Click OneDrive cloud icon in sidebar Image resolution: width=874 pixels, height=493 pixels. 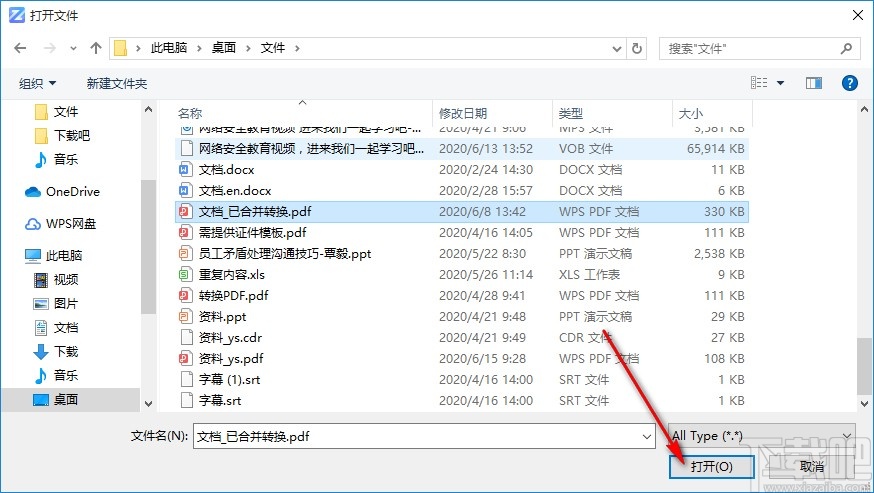(x=33, y=192)
